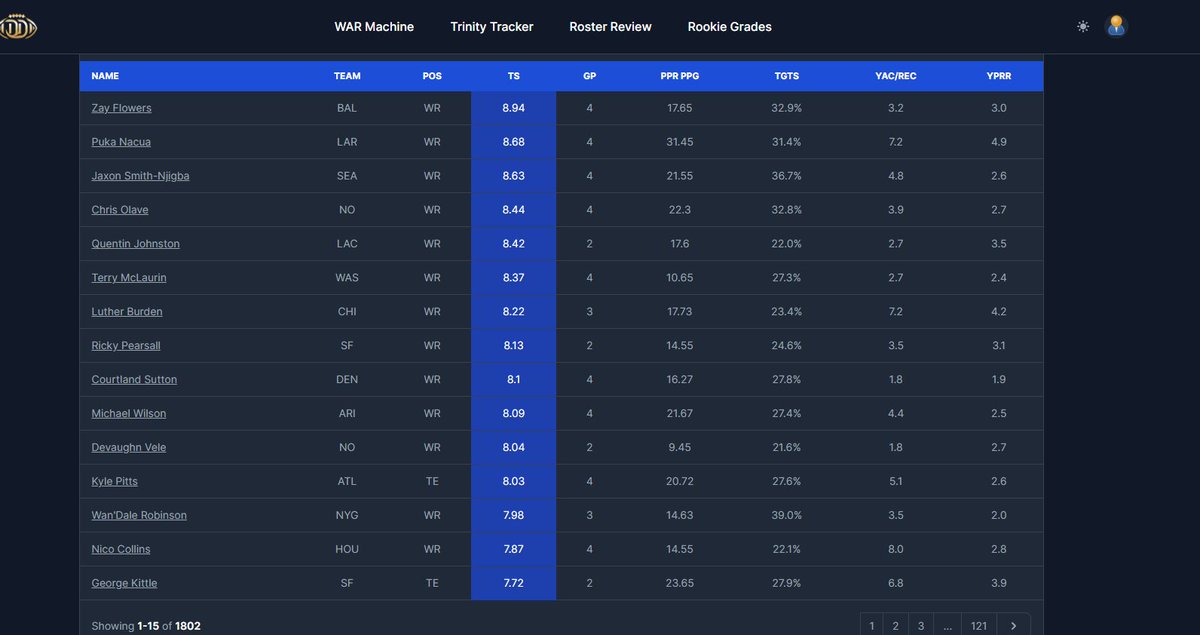The width and height of the screenshot is (1200, 635).
Task: View Chris Olave's profile
Action: pyautogui.click(x=120, y=210)
